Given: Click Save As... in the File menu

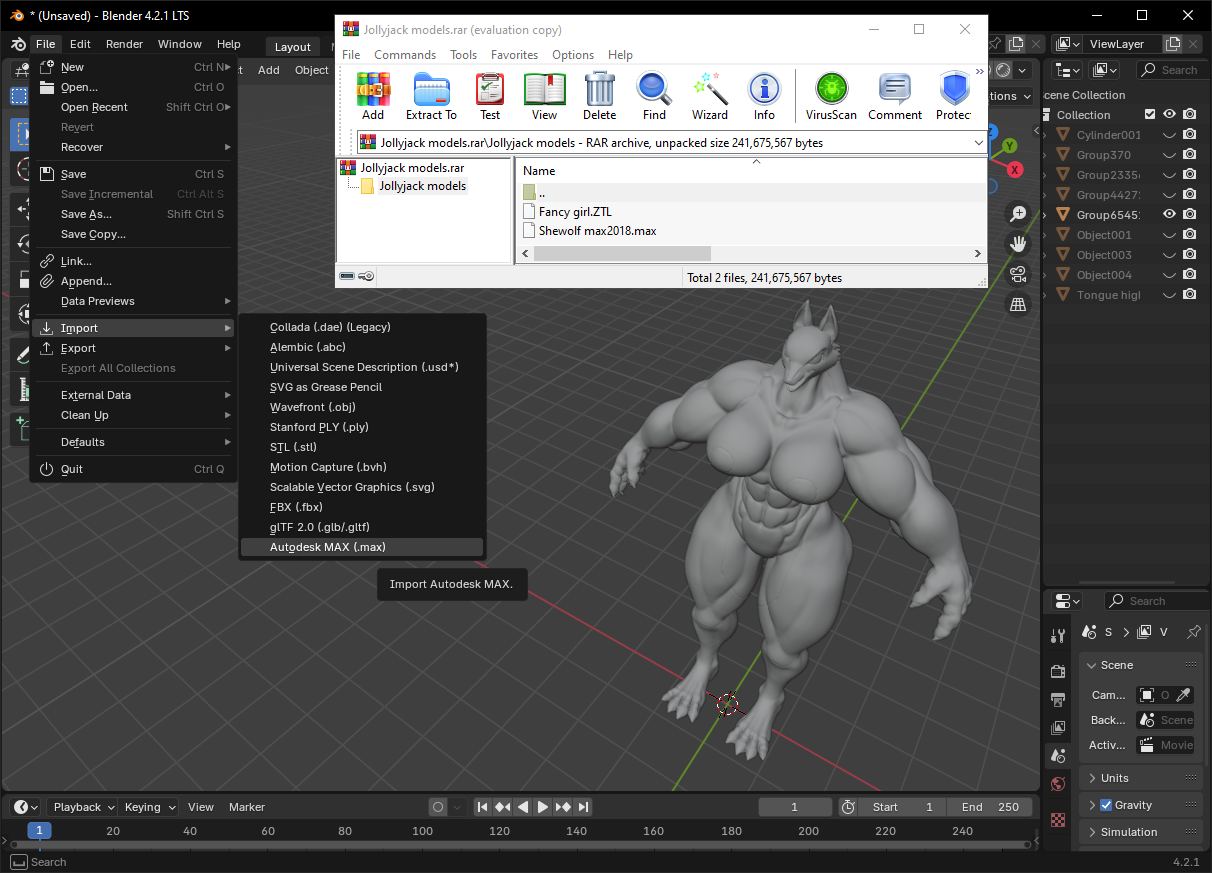Looking at the screenshot, I should point(134,214).
